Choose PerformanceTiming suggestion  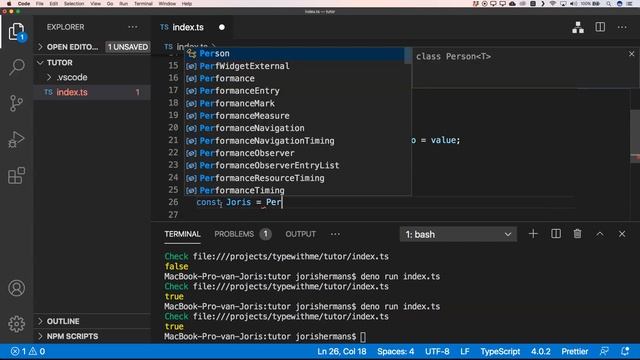294,190
